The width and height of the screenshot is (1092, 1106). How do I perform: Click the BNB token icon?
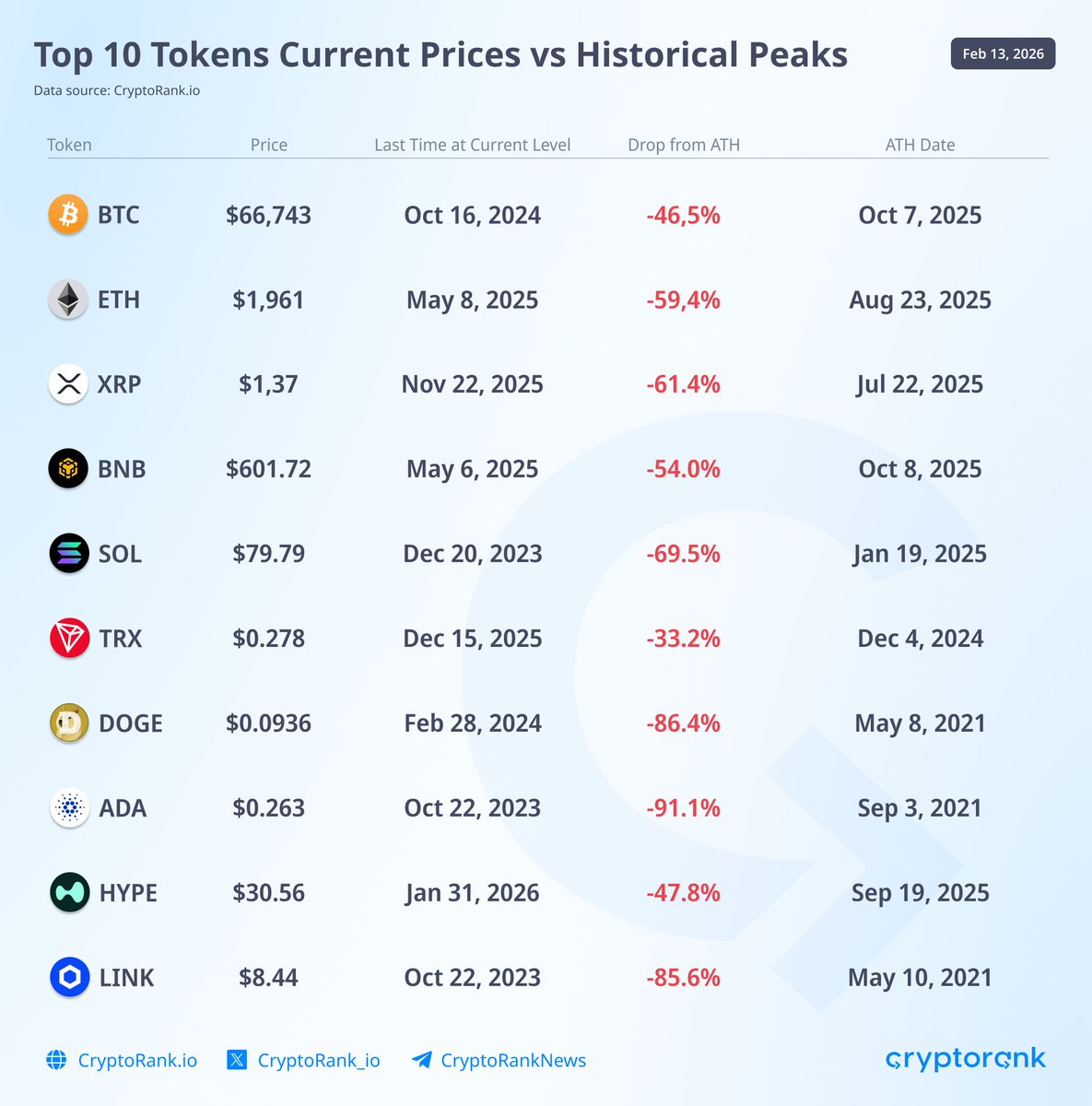(68, 469)
